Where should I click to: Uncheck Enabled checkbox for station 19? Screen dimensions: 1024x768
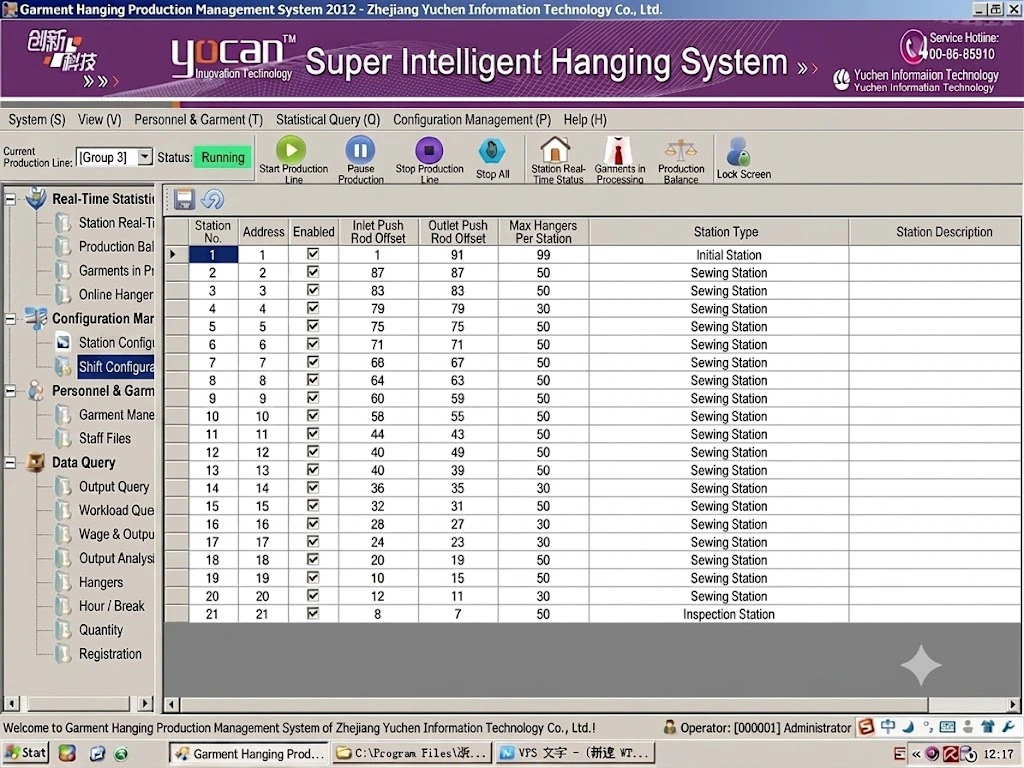click(x=313, y=577)
